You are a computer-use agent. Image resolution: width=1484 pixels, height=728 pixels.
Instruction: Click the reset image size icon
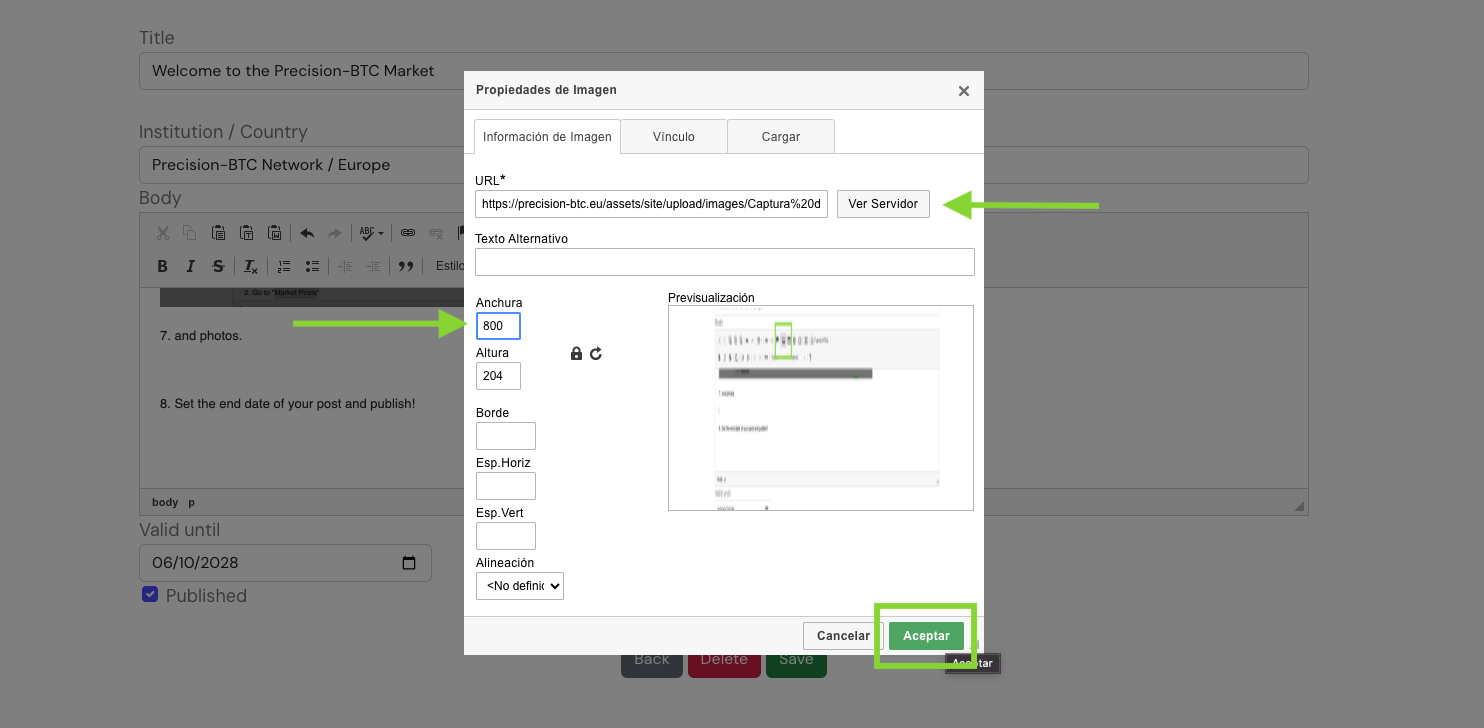[x=596, y=354]
